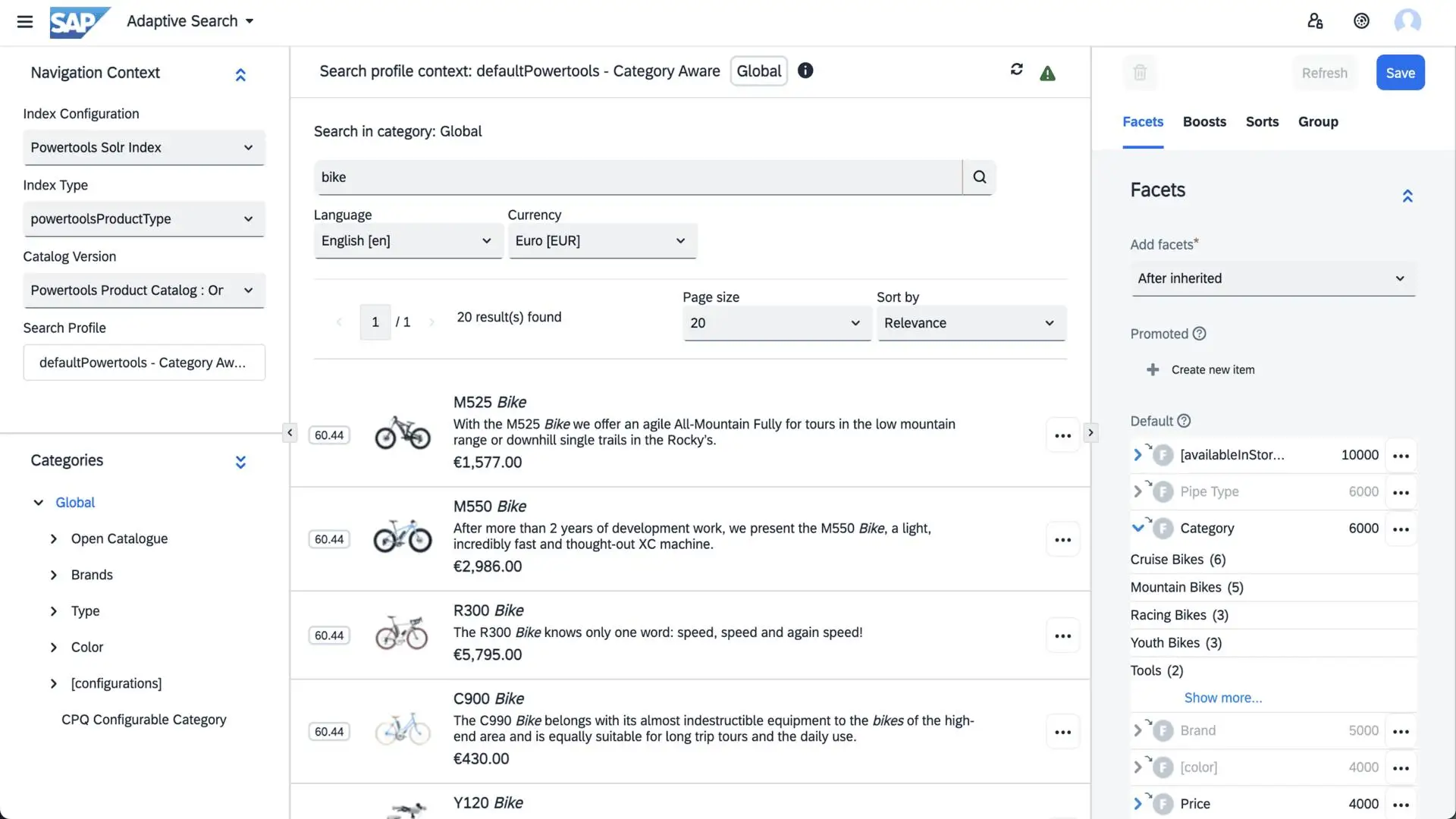Image resolution: width=1456 pixels, height=819 pixels.
Task: Filter by Cruise Bikes (6)
Action: pos(1178,560)
